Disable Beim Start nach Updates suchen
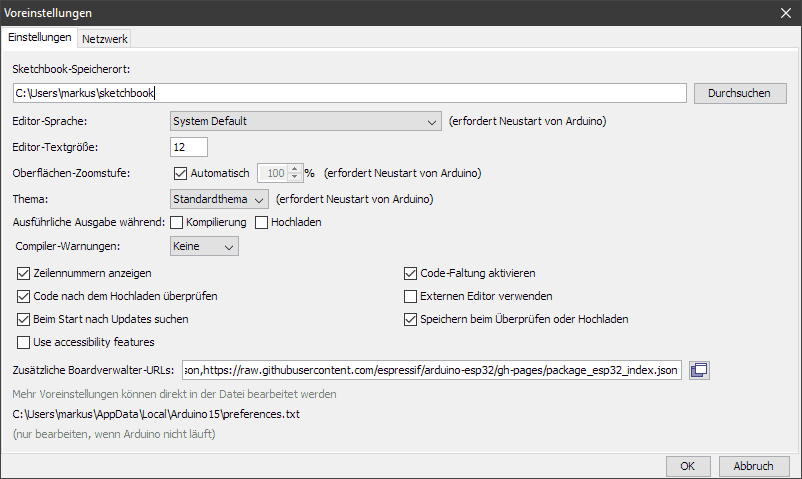The width and height of the screenshot is (802, 479). 24,319
